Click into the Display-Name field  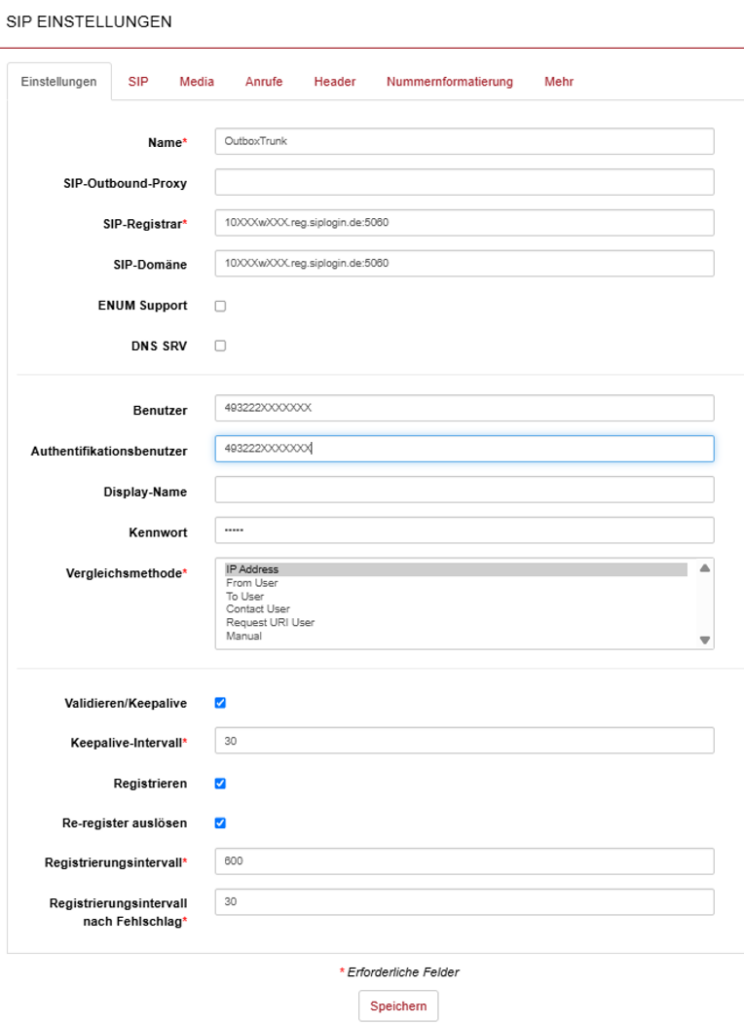pos(464,490)
